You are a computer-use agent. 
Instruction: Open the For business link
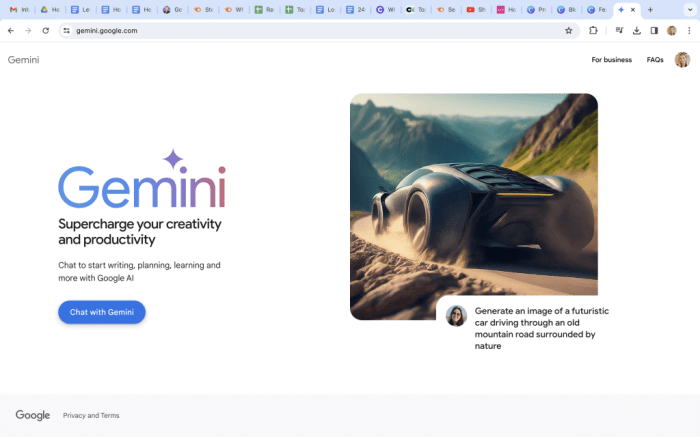[611, 60]
